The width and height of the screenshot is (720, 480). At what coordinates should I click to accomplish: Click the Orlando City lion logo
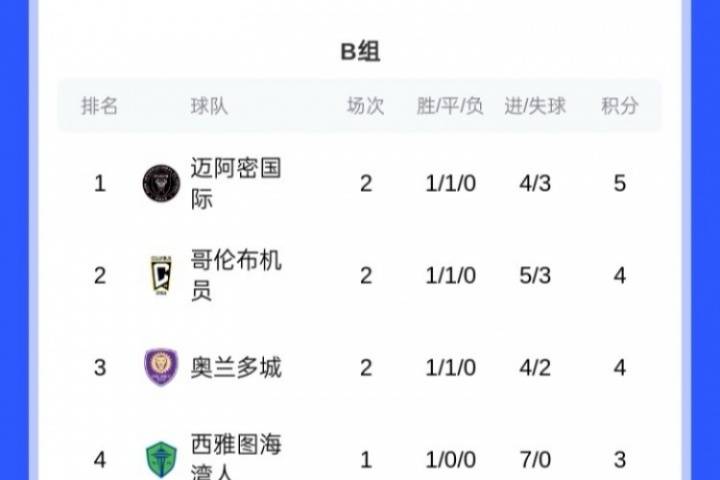[161, 367]
